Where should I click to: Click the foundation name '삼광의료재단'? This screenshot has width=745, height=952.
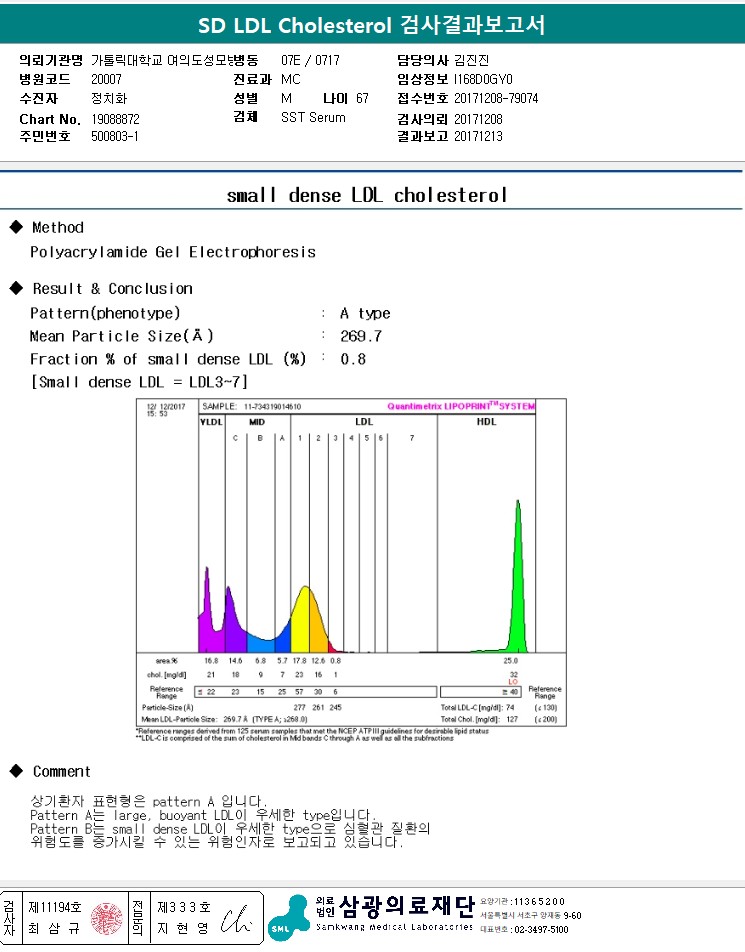point(406,906)
